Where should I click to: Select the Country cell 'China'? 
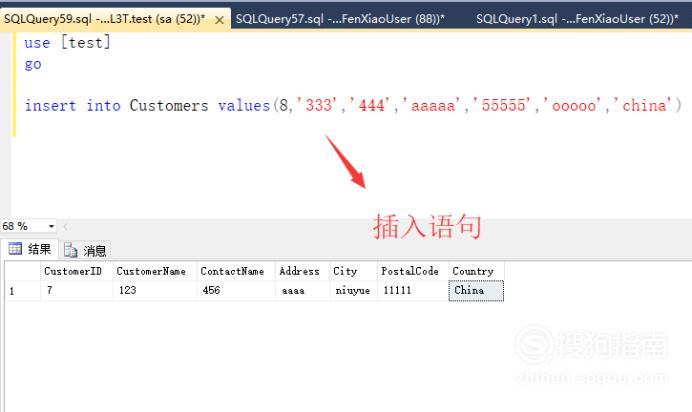476,291
